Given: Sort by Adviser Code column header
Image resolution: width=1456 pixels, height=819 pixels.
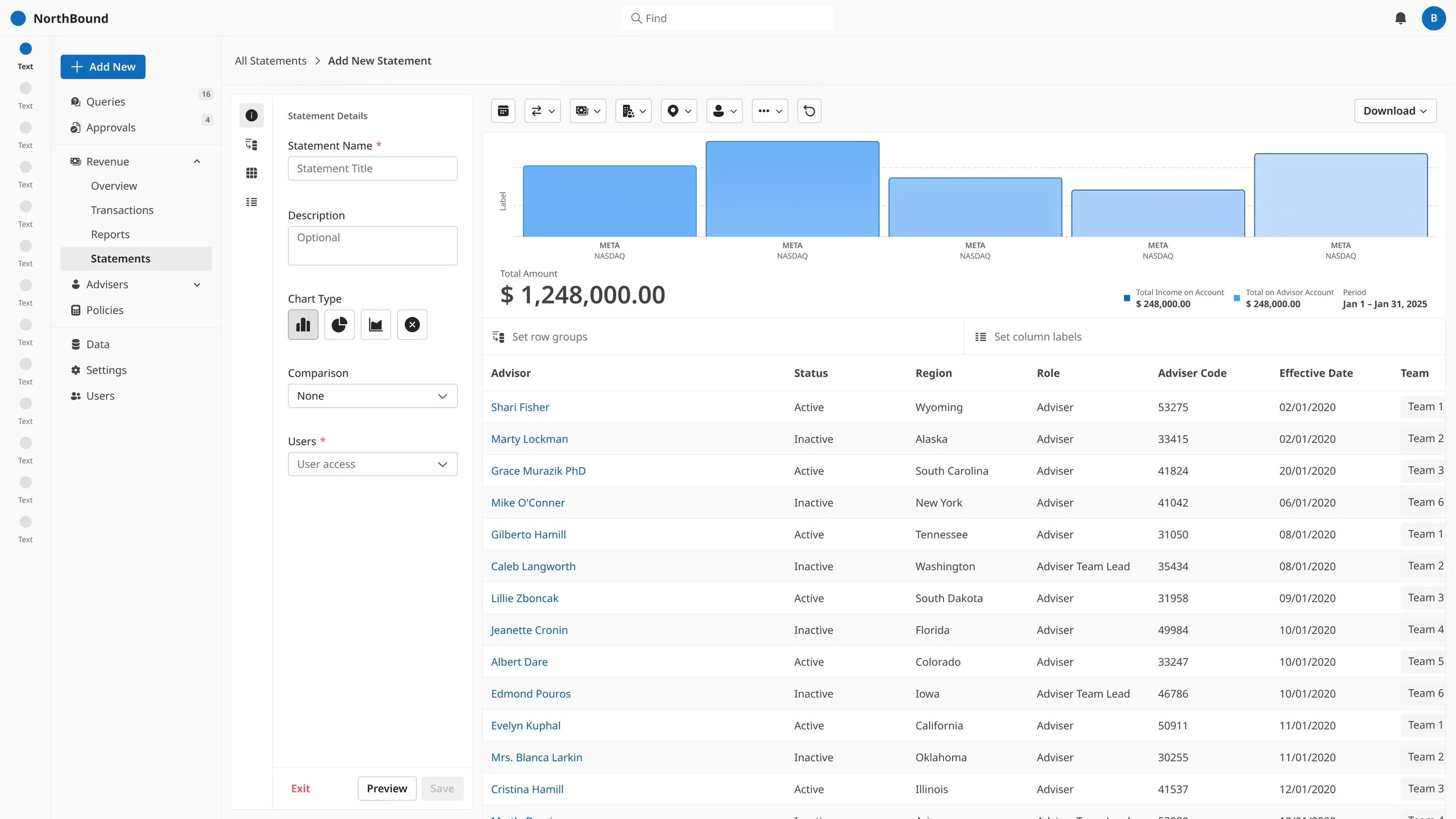Looking at the screenshot, I should (x=1192, y=373).
